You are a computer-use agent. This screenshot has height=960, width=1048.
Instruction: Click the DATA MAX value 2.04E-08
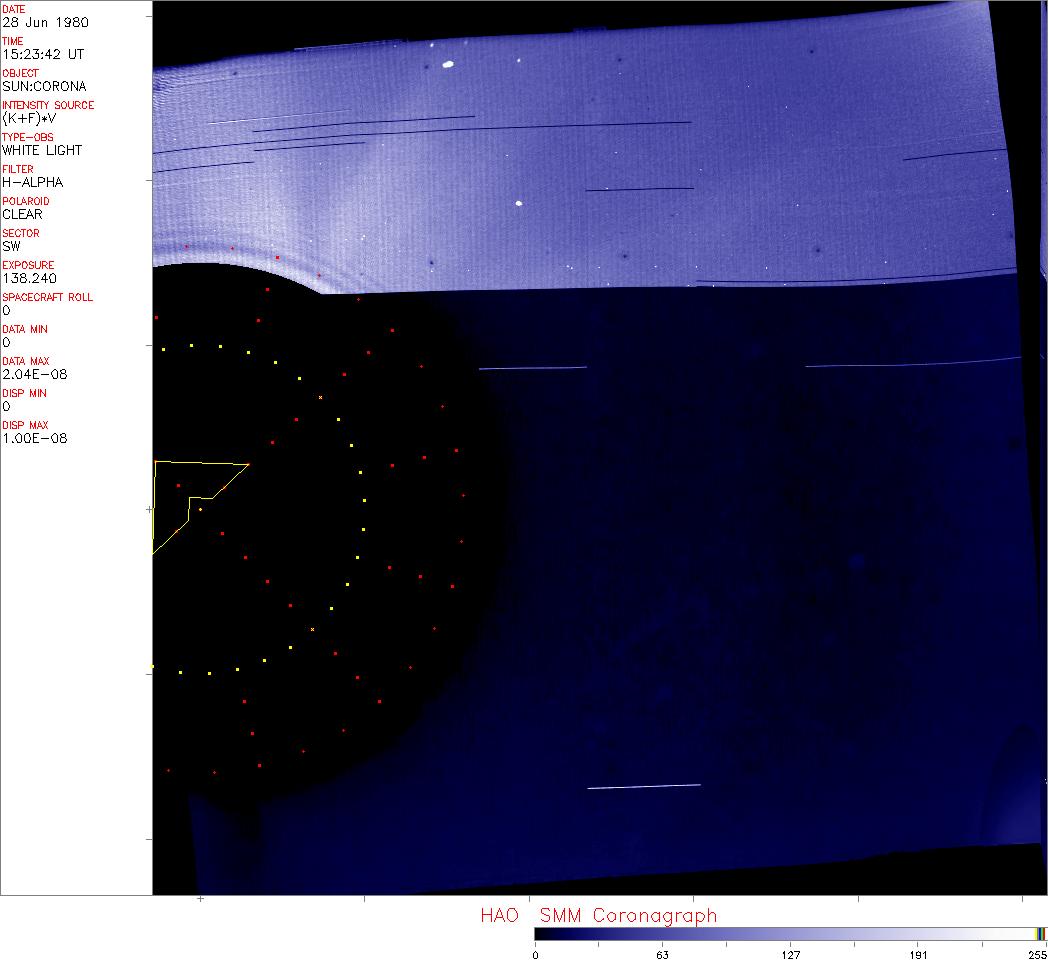click(35, 374)
